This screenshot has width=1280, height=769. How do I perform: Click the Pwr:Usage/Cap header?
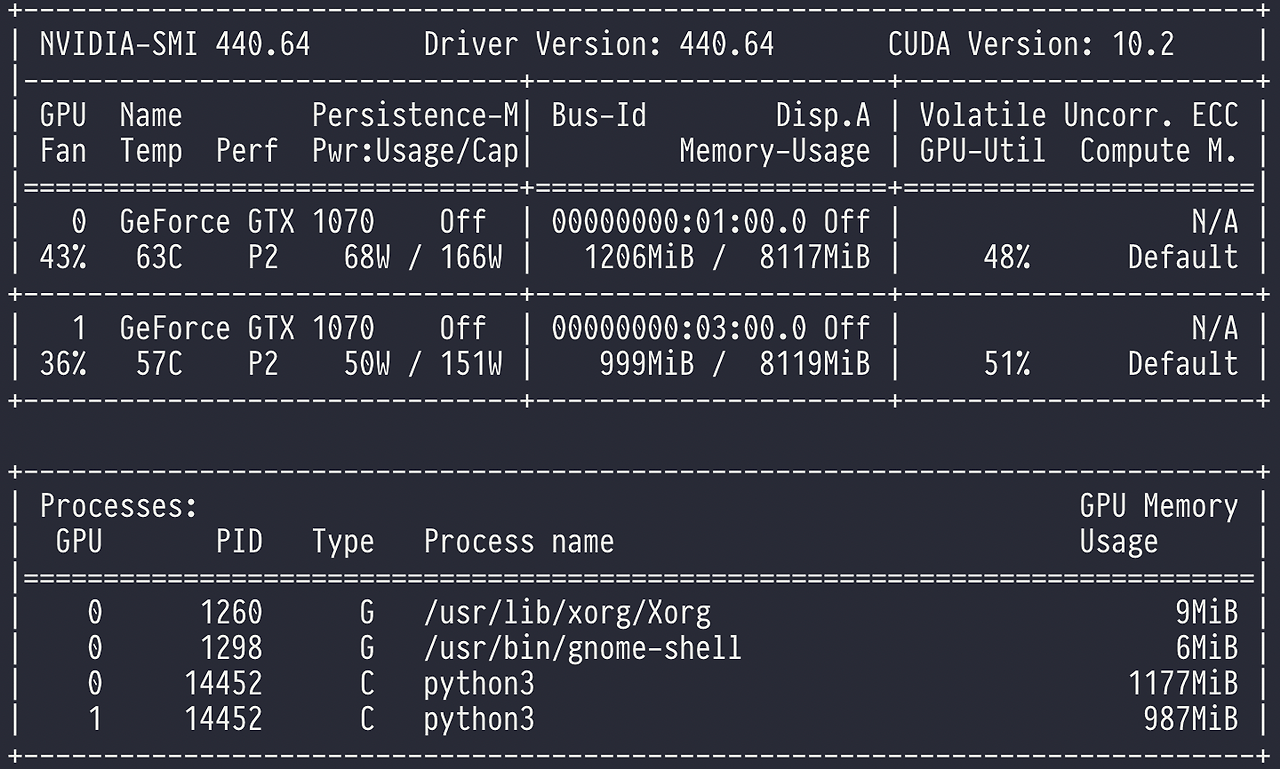point(415,152)
